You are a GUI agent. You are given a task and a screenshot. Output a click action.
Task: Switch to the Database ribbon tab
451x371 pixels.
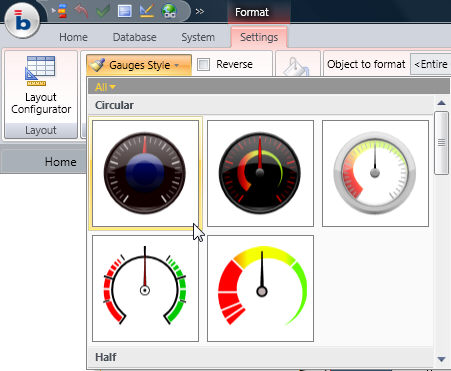[x=134, y=37]
